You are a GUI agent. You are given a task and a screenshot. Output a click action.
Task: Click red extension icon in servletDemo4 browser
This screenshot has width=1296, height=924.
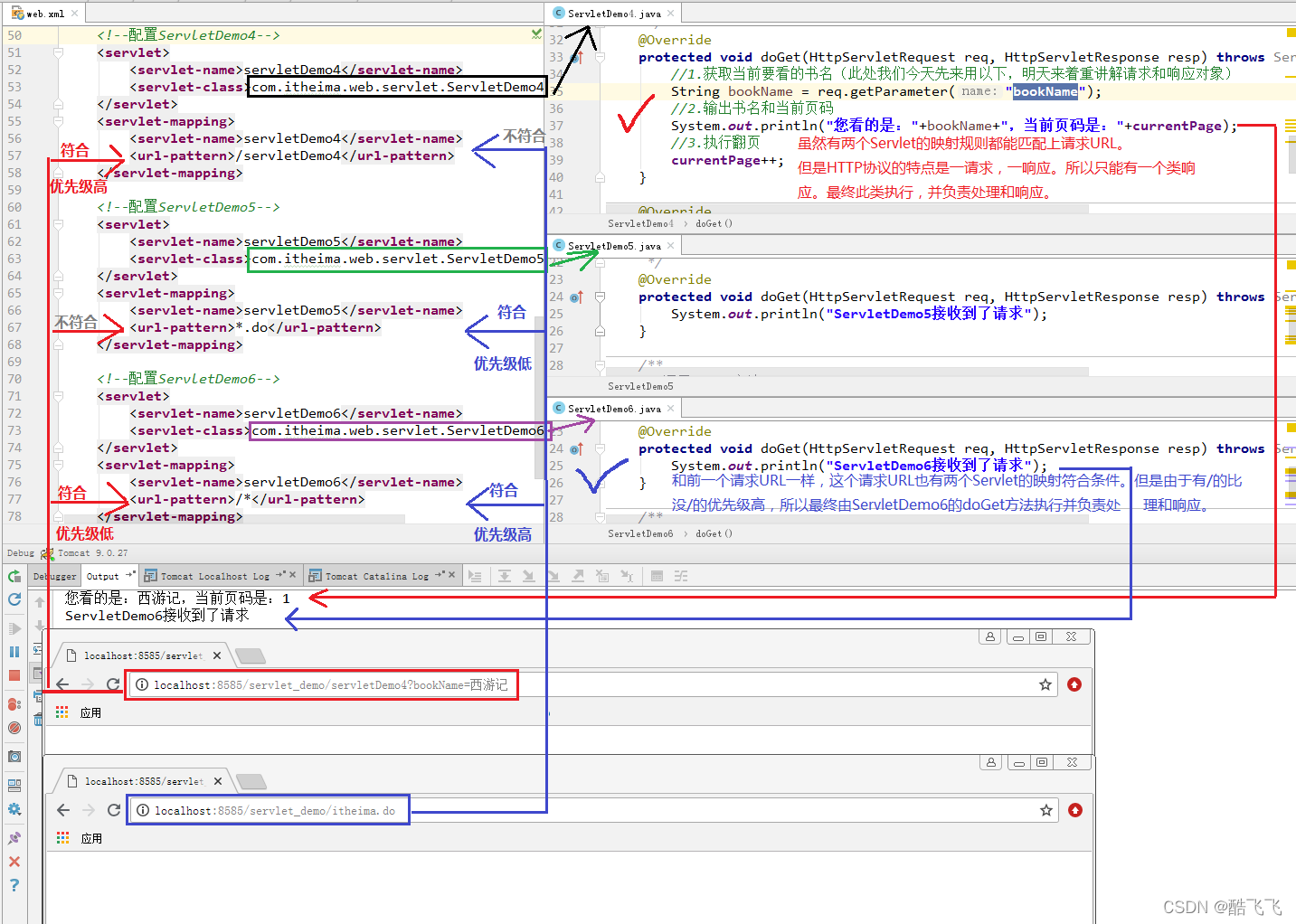(x=1074, y=684)
